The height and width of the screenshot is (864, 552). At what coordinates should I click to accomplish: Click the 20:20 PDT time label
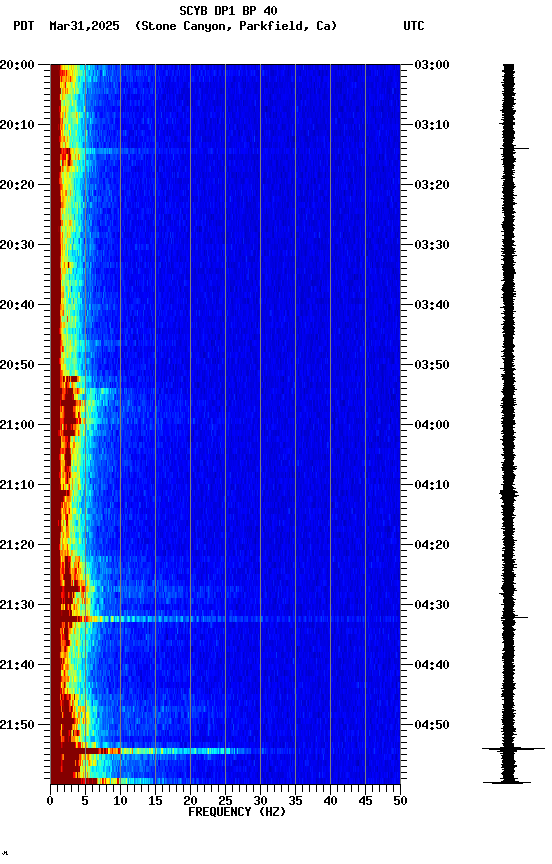pos(17,185)
